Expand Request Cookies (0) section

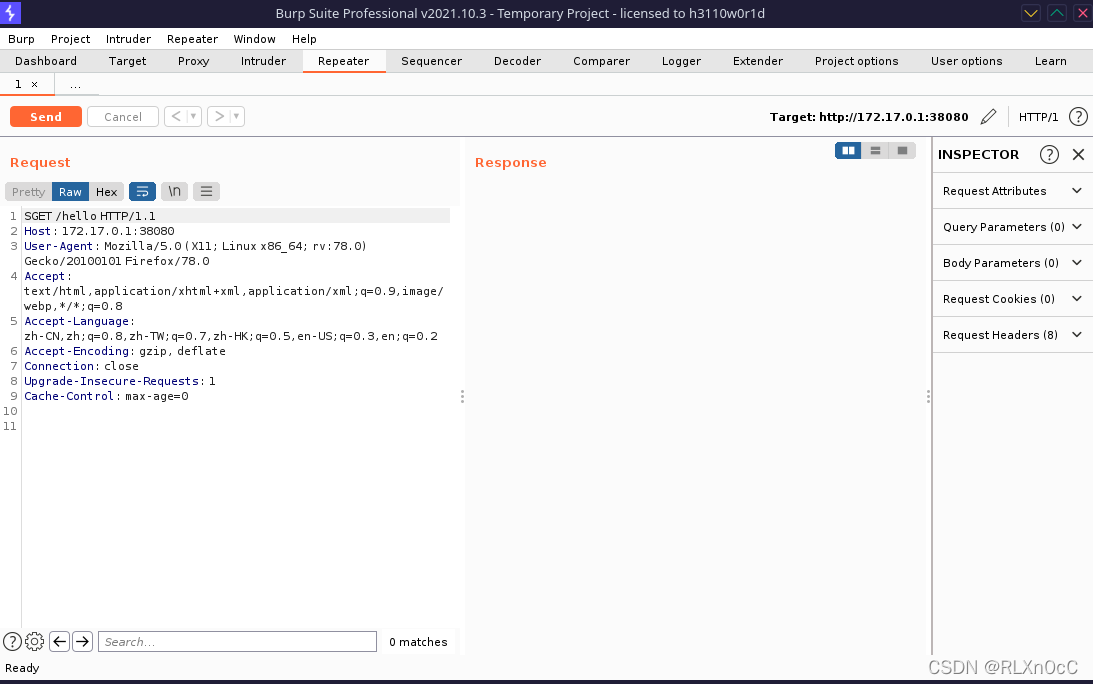(x=1012, y=299)
